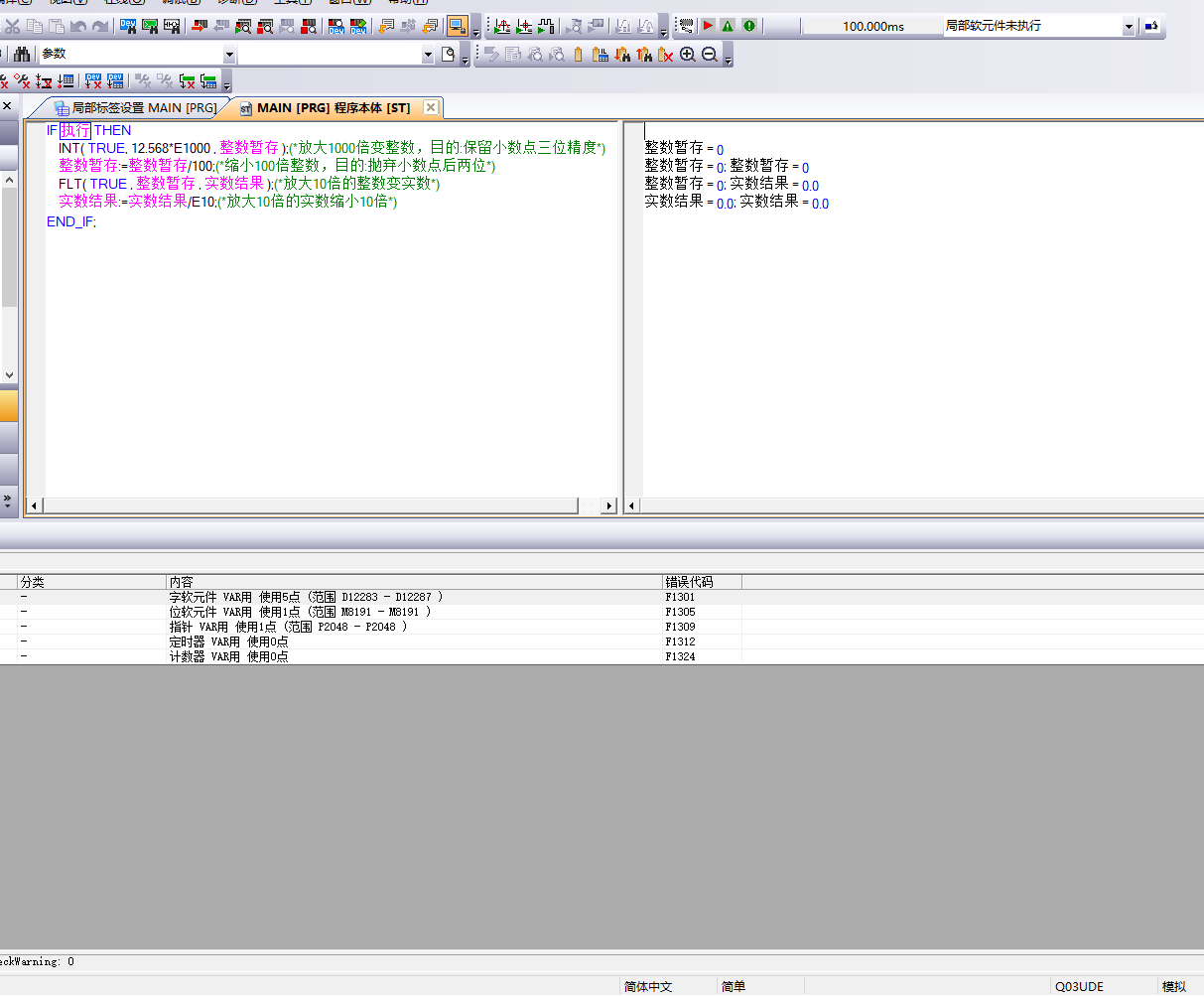Screen dimensions: 1204x997
Task: Click the zoom in magnifier icon
Action: pyautogui.click(x=688, y=55)
